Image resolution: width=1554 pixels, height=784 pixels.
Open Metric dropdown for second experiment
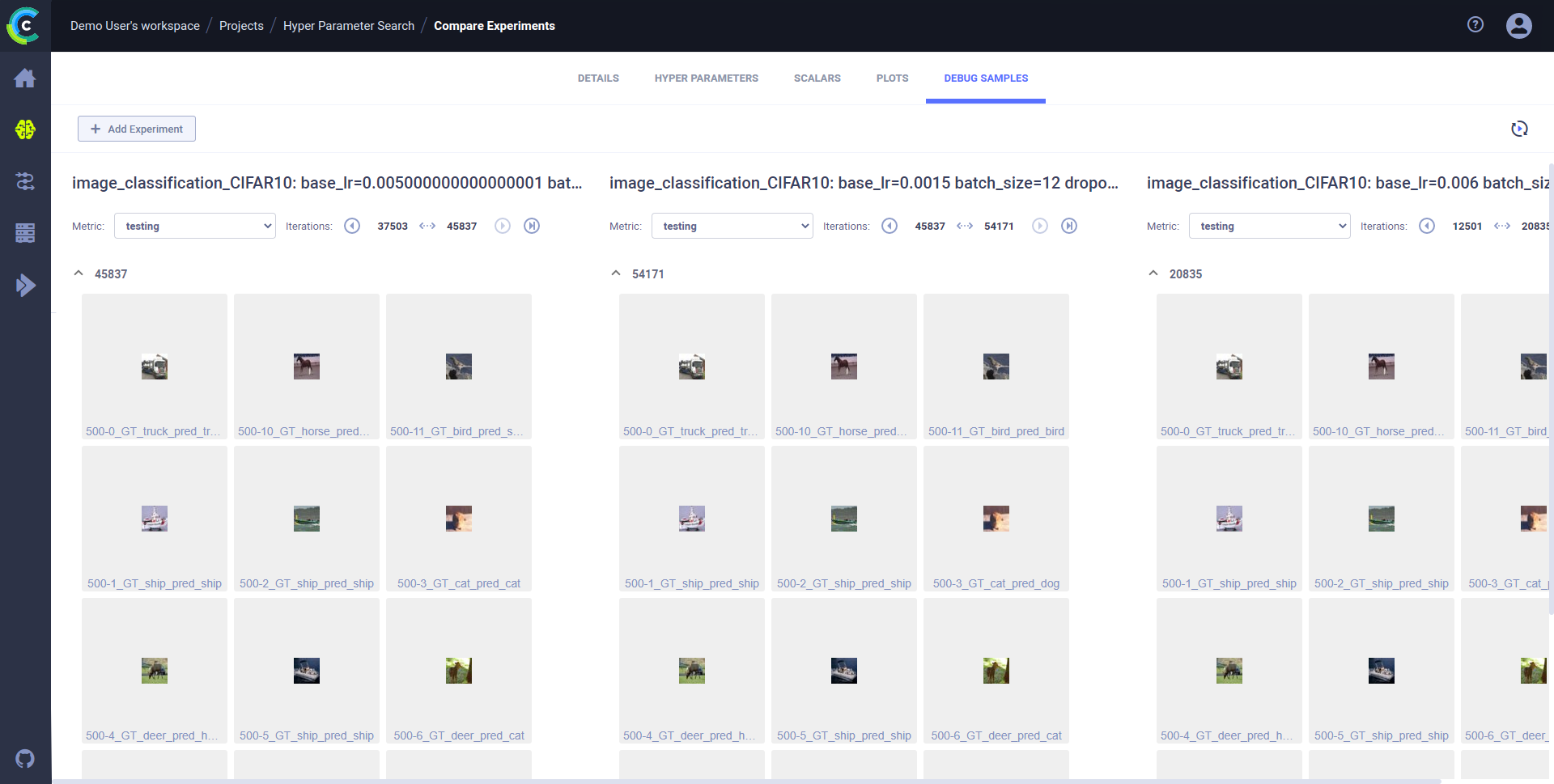(x=732, y=226)
